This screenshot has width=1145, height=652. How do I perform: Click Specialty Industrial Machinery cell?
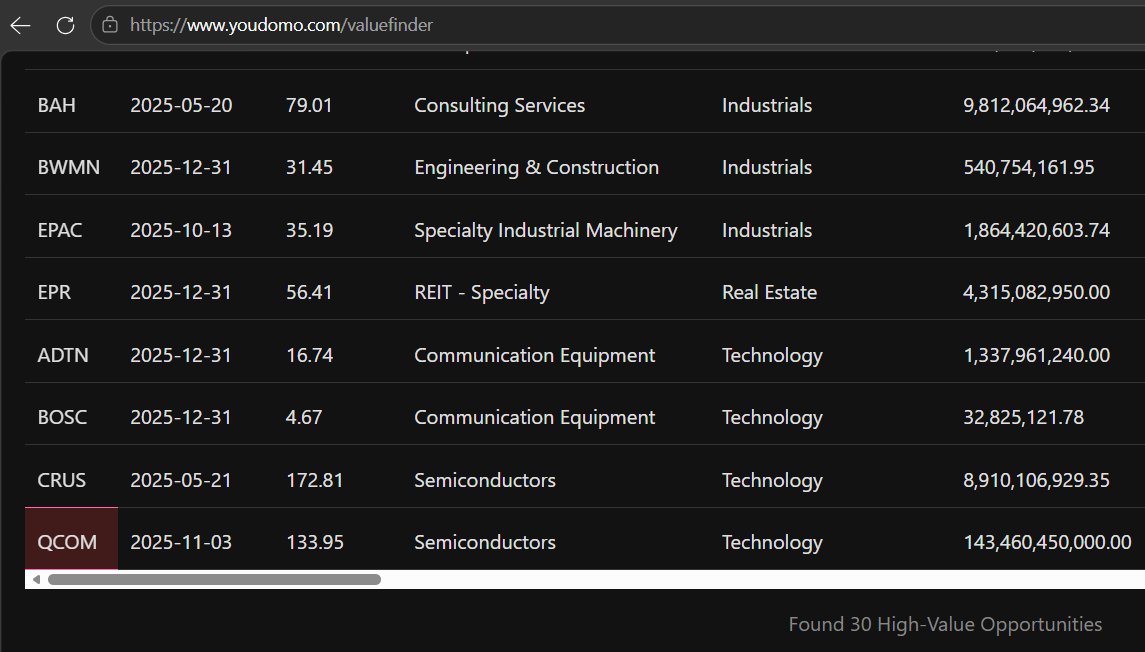click(x=546, y=230)
